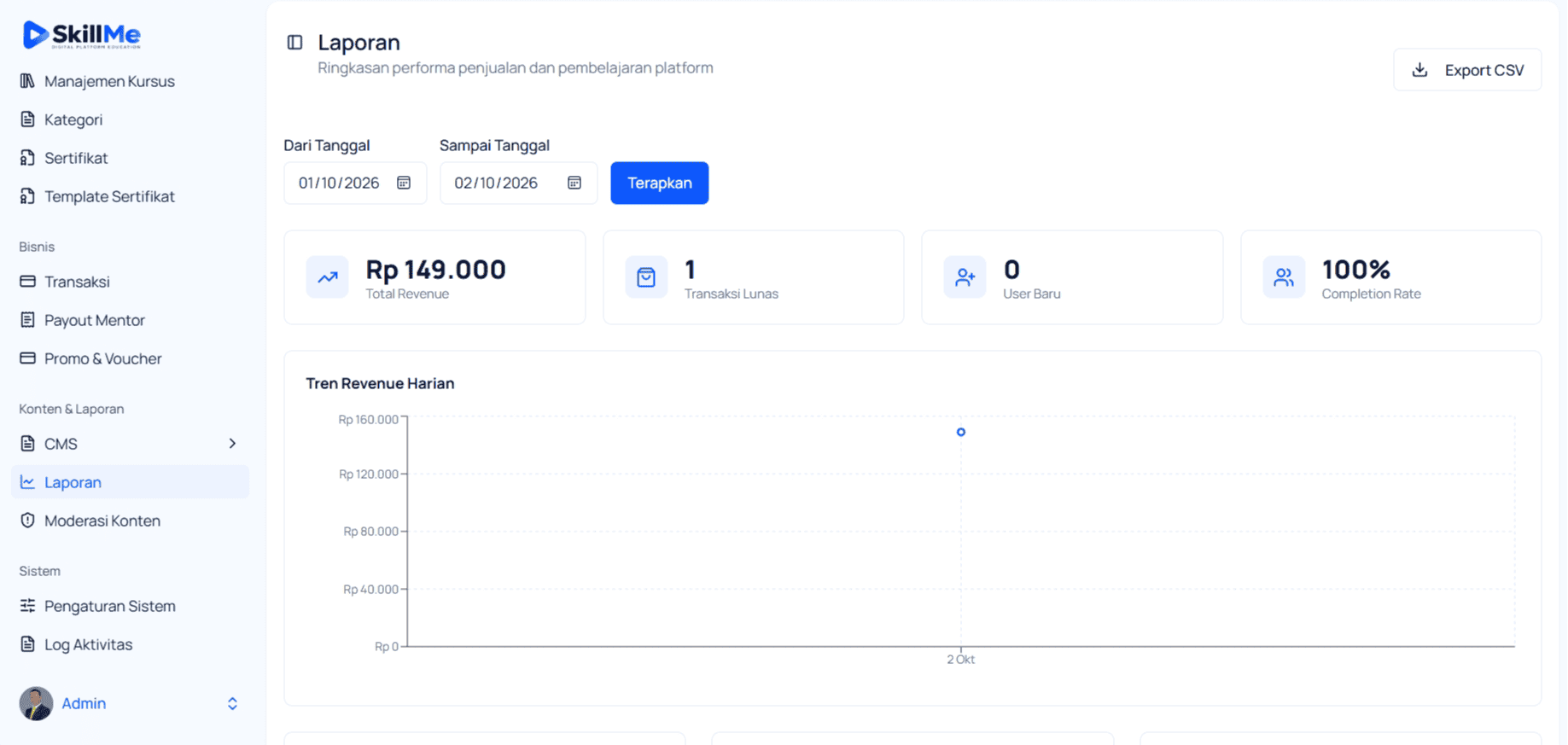The height and width of the screenshot is (745, 1568).
Task: Toggle the sidebar panel icon beside Laporan
Action: pyautogui.click(x=295, y=43)
